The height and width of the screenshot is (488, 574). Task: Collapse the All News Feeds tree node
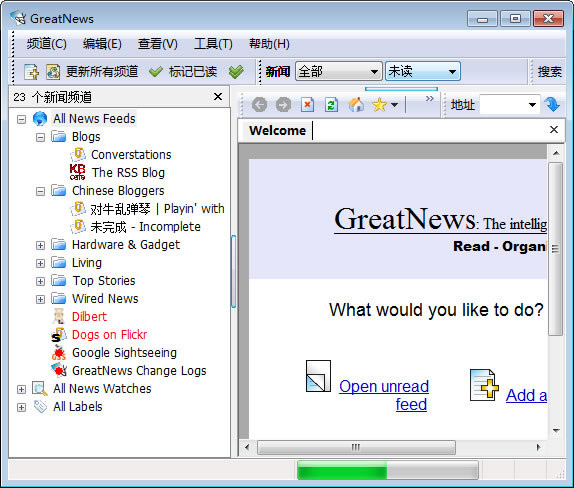click(x=22, y=119)
